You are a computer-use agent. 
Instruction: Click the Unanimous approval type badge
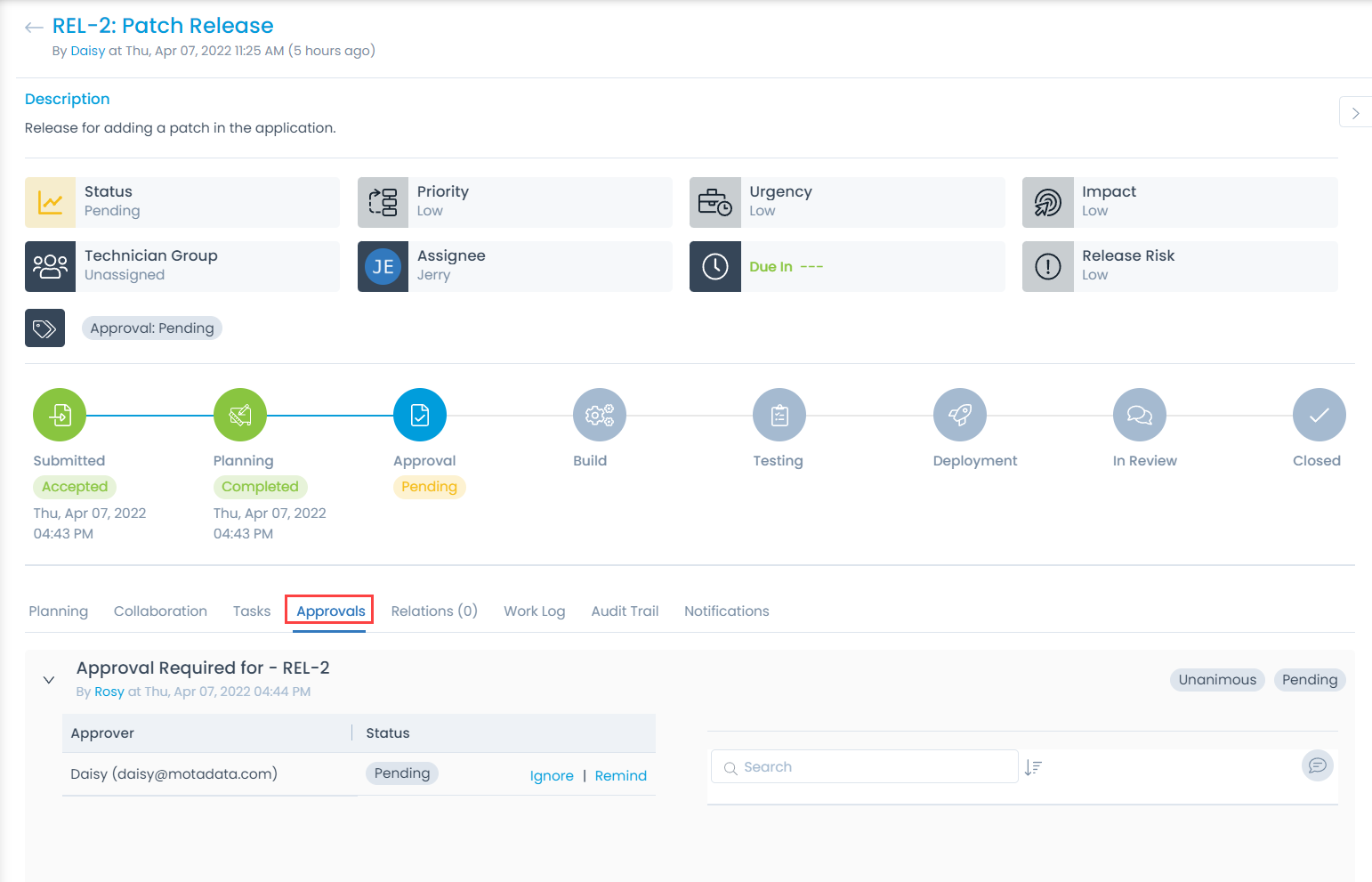pyautogui.click(x=1217, y=680)
